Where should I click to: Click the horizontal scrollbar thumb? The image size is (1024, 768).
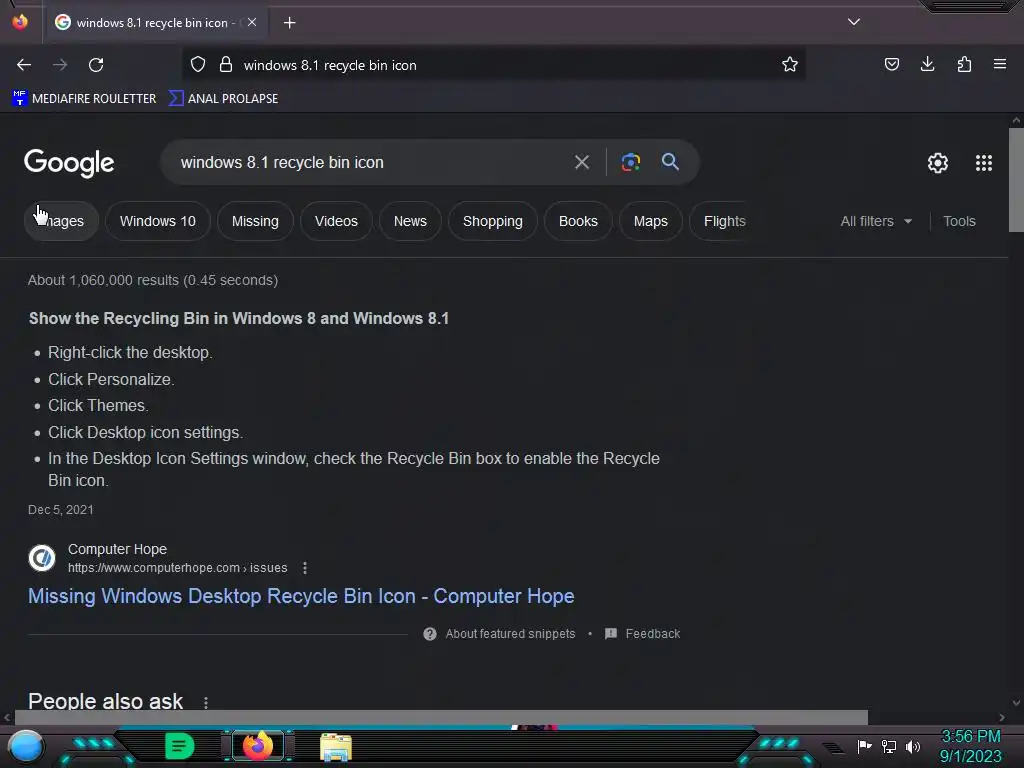point(441,718)
